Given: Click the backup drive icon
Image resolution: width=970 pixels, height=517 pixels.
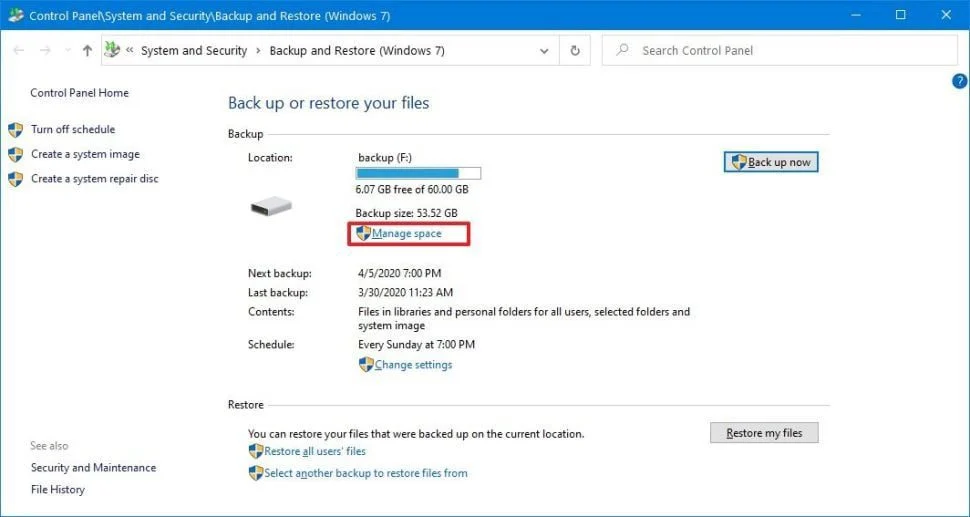Looking at the screenshot, I should tap(270, 206).
